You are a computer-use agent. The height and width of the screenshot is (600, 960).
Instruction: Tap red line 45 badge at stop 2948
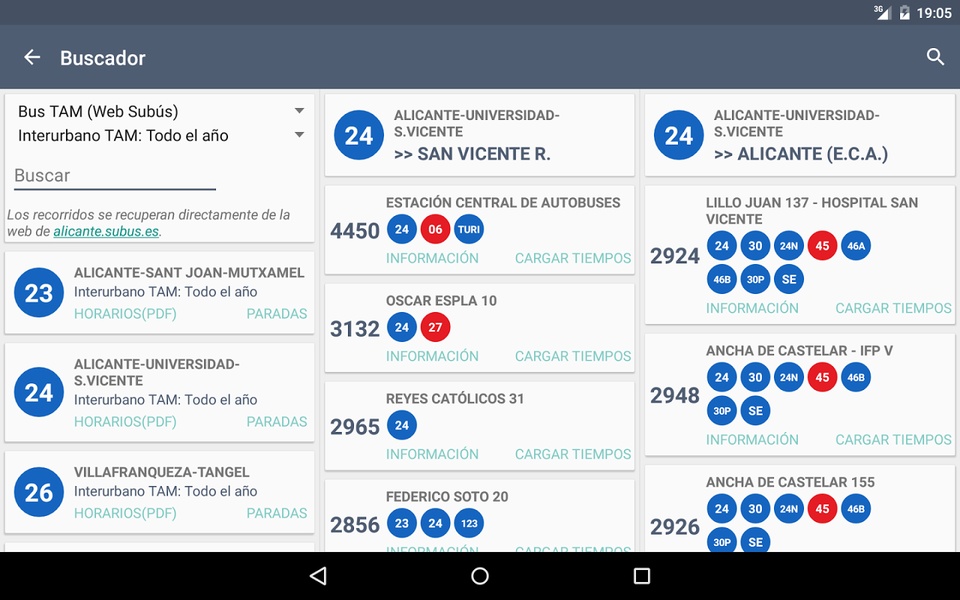(822, 378)
